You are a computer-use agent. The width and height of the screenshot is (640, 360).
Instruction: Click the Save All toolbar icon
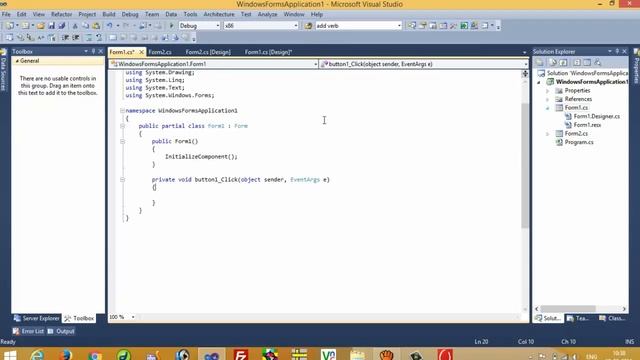point(62,26)
